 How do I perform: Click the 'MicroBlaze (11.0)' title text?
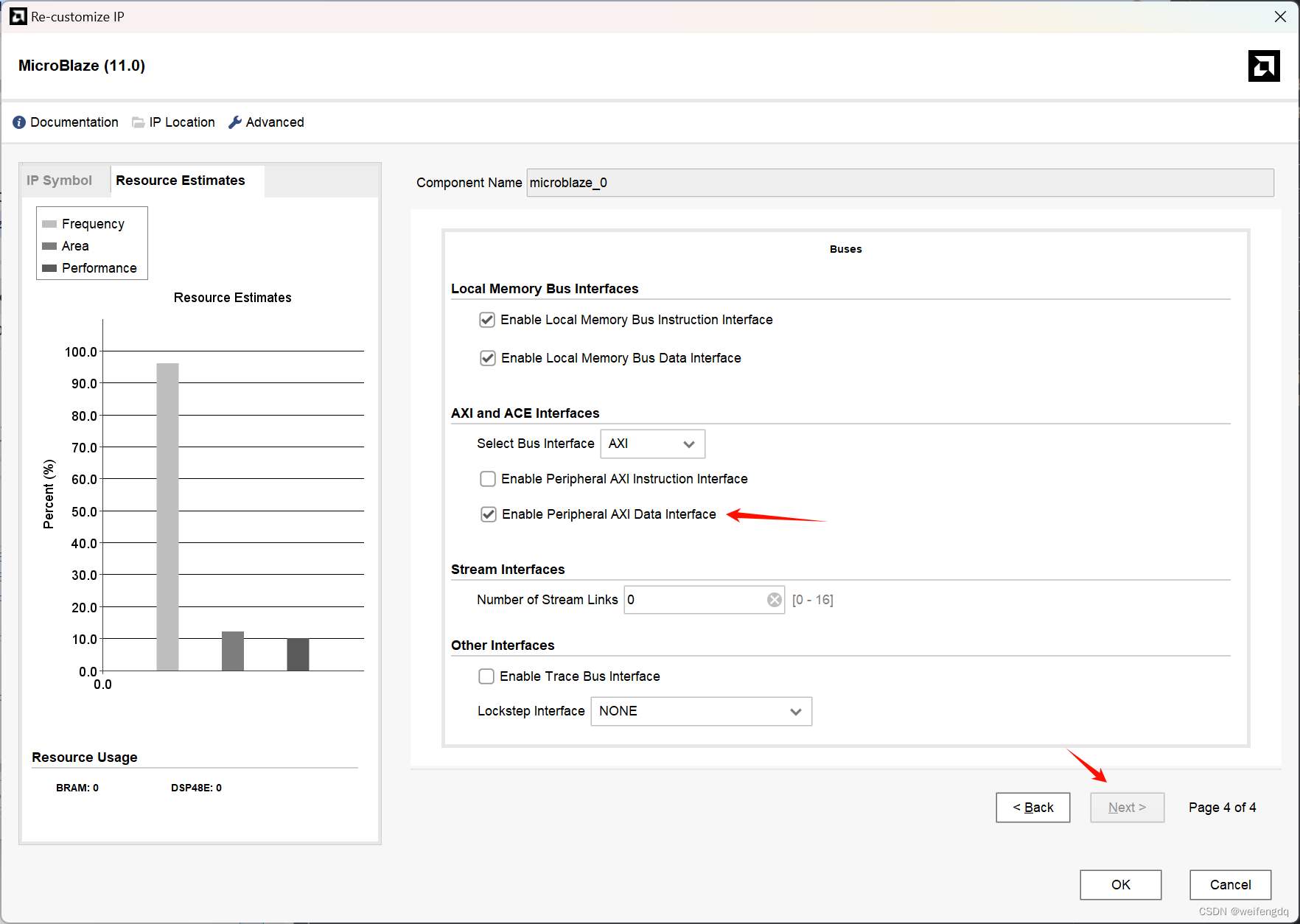click(x=82, y=66)
